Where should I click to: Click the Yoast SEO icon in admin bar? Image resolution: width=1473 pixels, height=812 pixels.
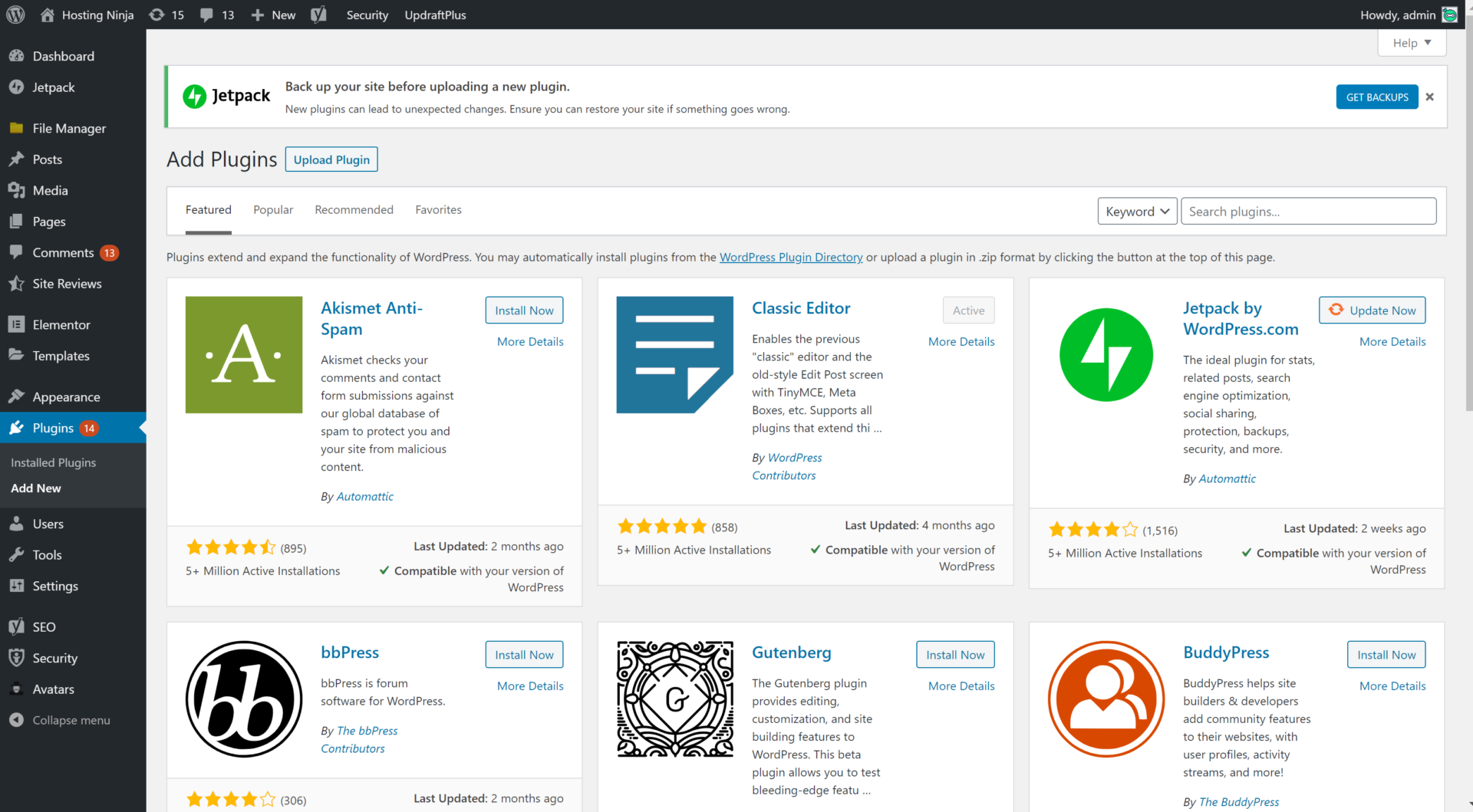[318, 15]
